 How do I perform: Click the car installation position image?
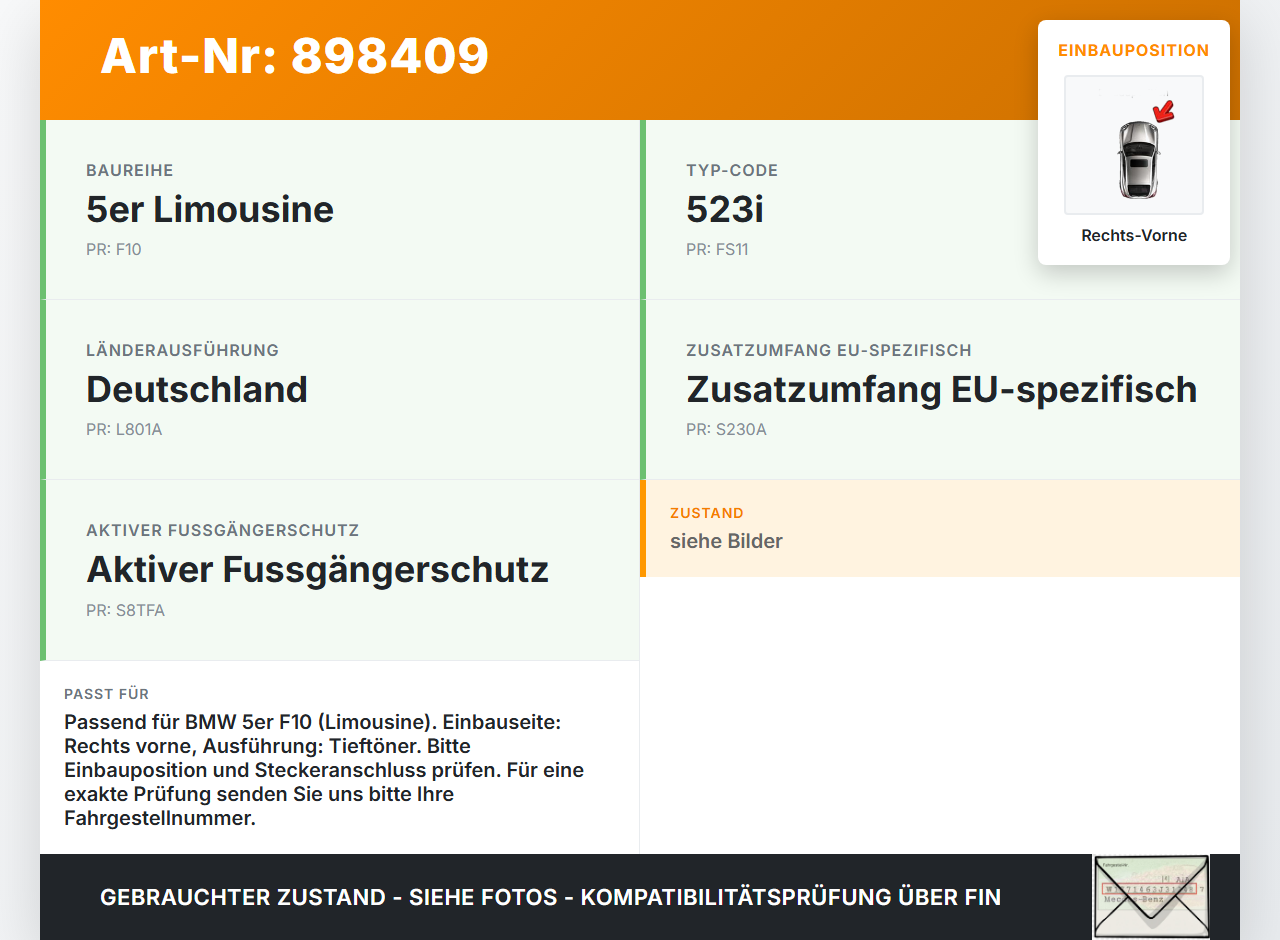click(1134, 145)
